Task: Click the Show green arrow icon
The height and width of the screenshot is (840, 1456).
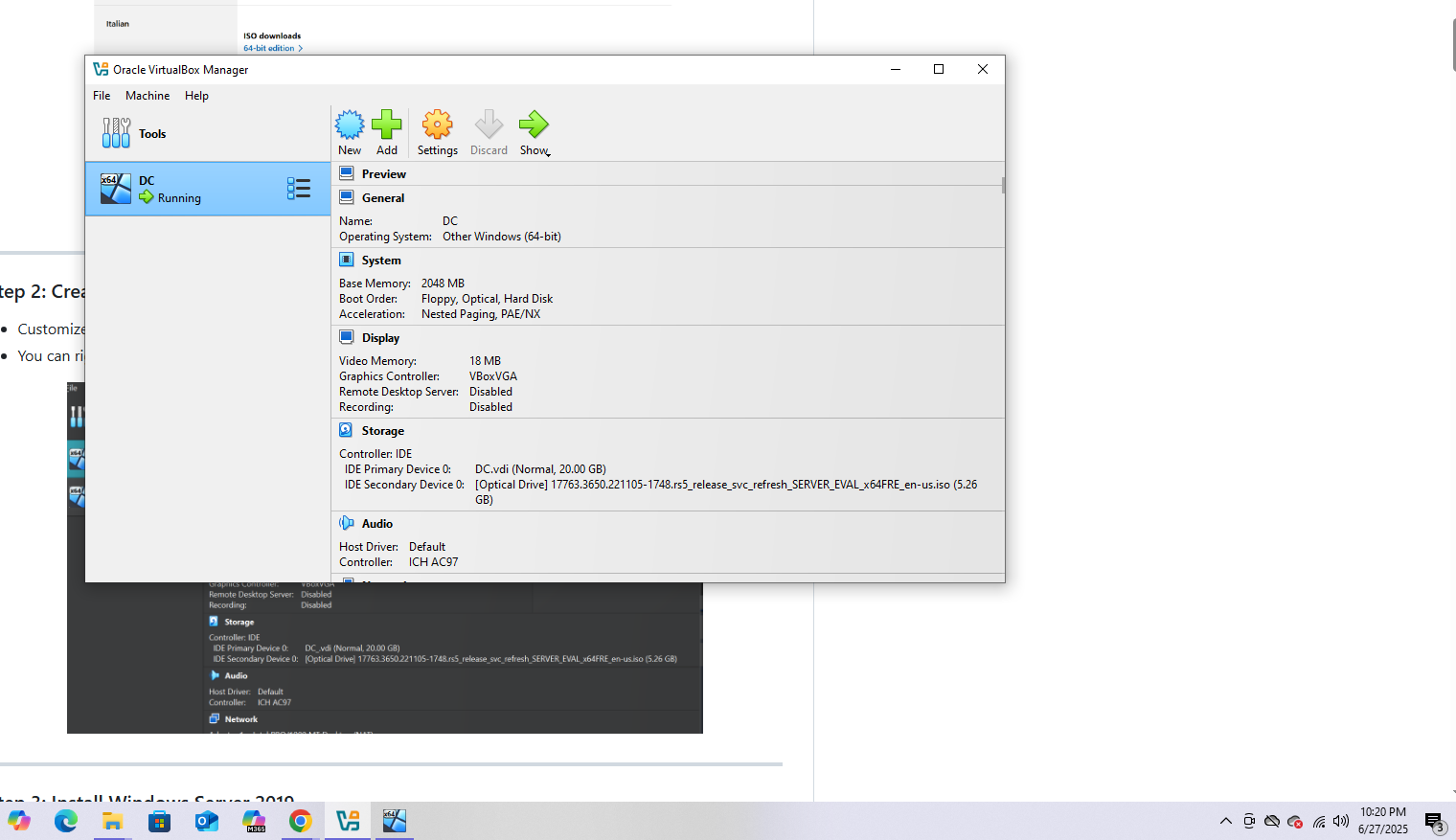Action: tap(534, 125)
